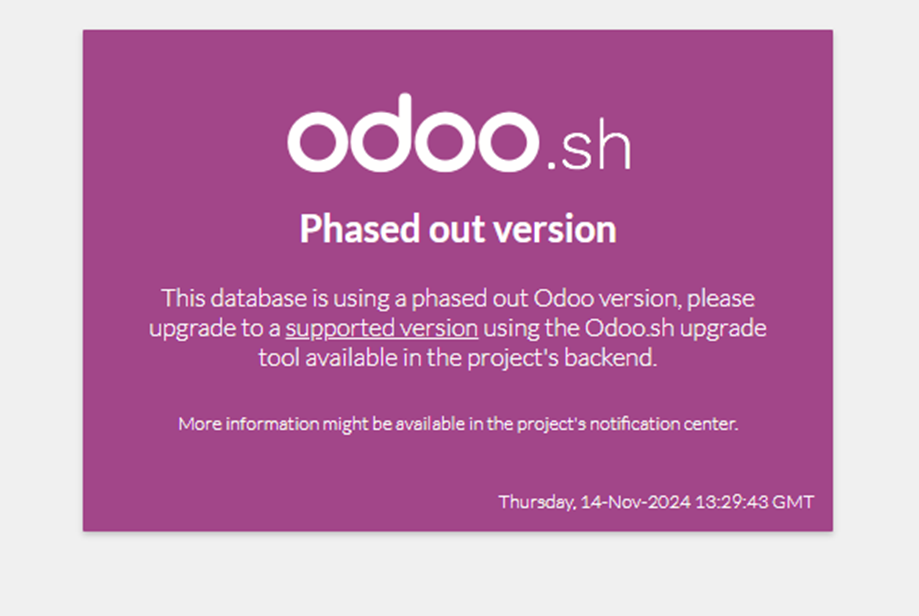The width and height of the screenshot is (919, 616).
Task: Click the word database in the message
Action: (258, 298)
